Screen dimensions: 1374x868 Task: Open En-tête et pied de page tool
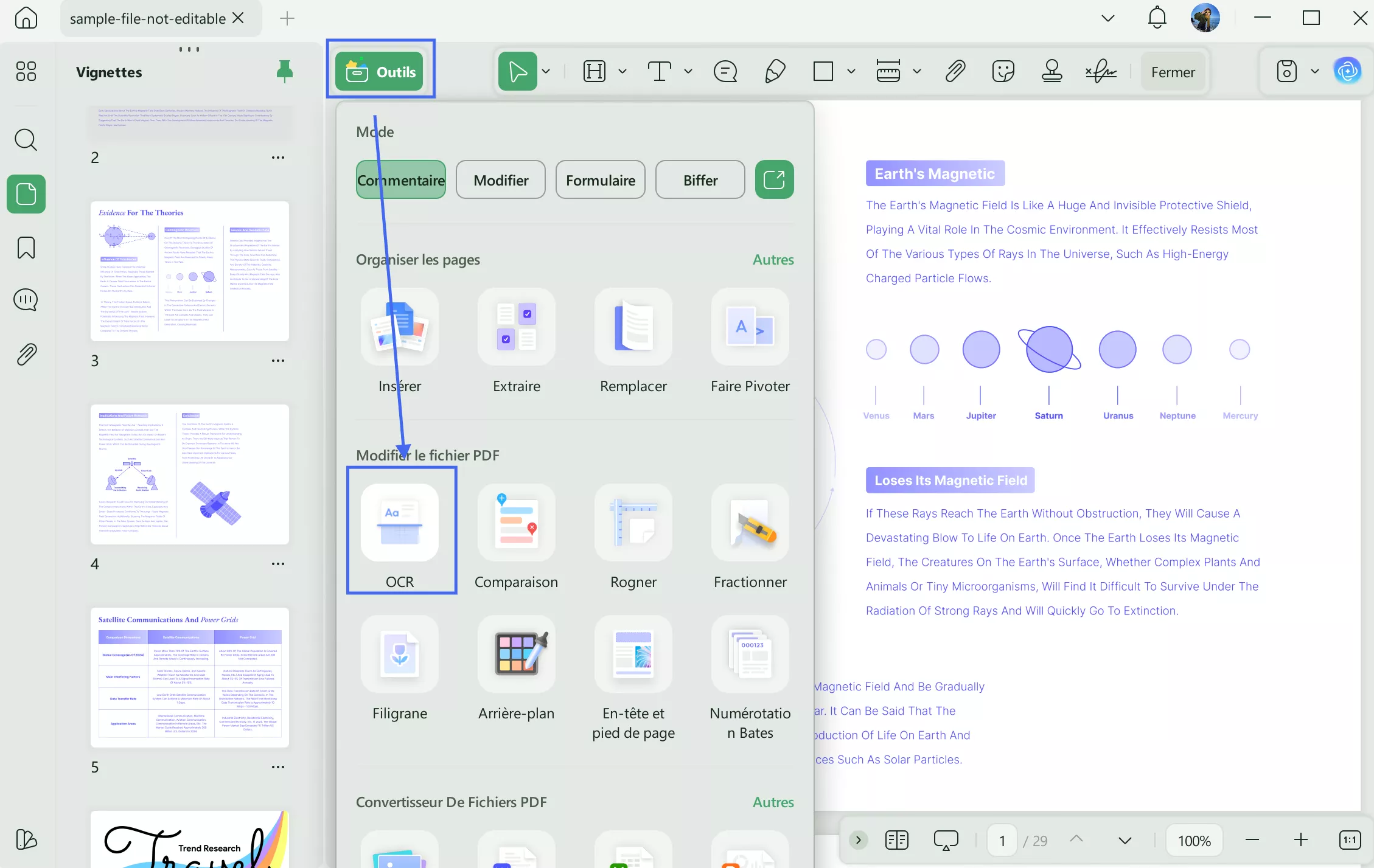tap(633, 679)
